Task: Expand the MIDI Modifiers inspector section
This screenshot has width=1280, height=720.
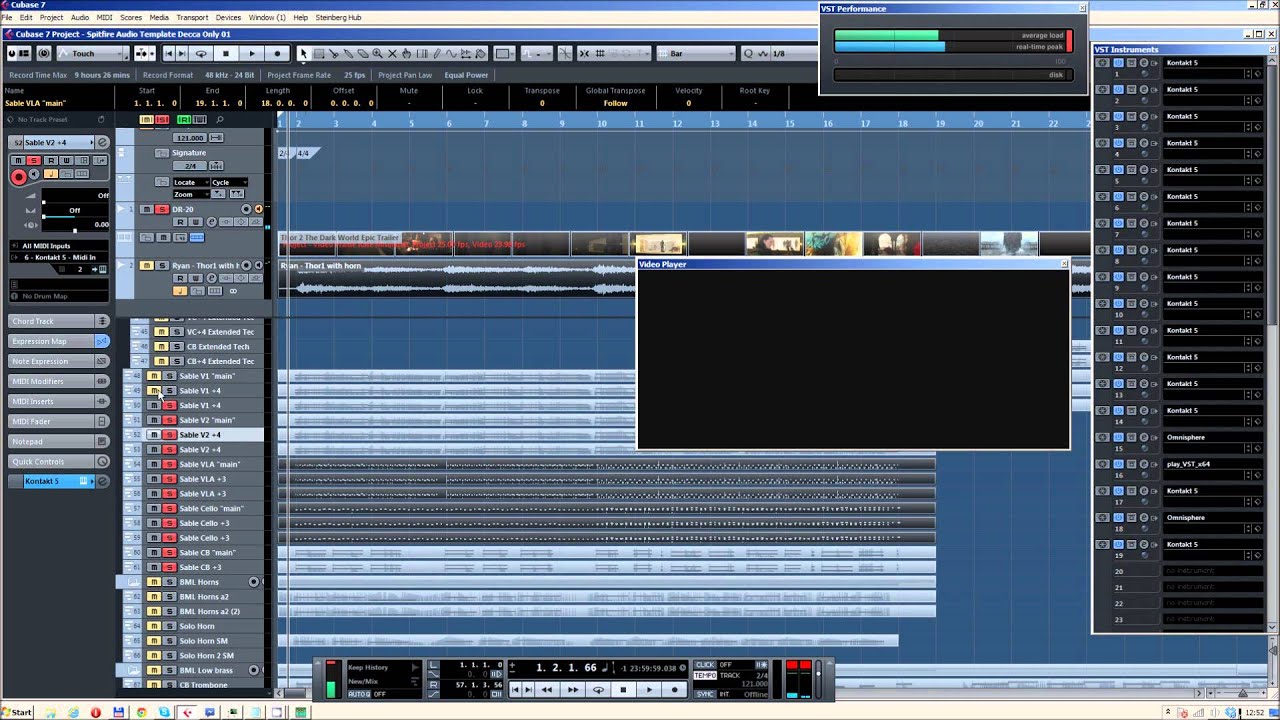Action: pos(59,381)
